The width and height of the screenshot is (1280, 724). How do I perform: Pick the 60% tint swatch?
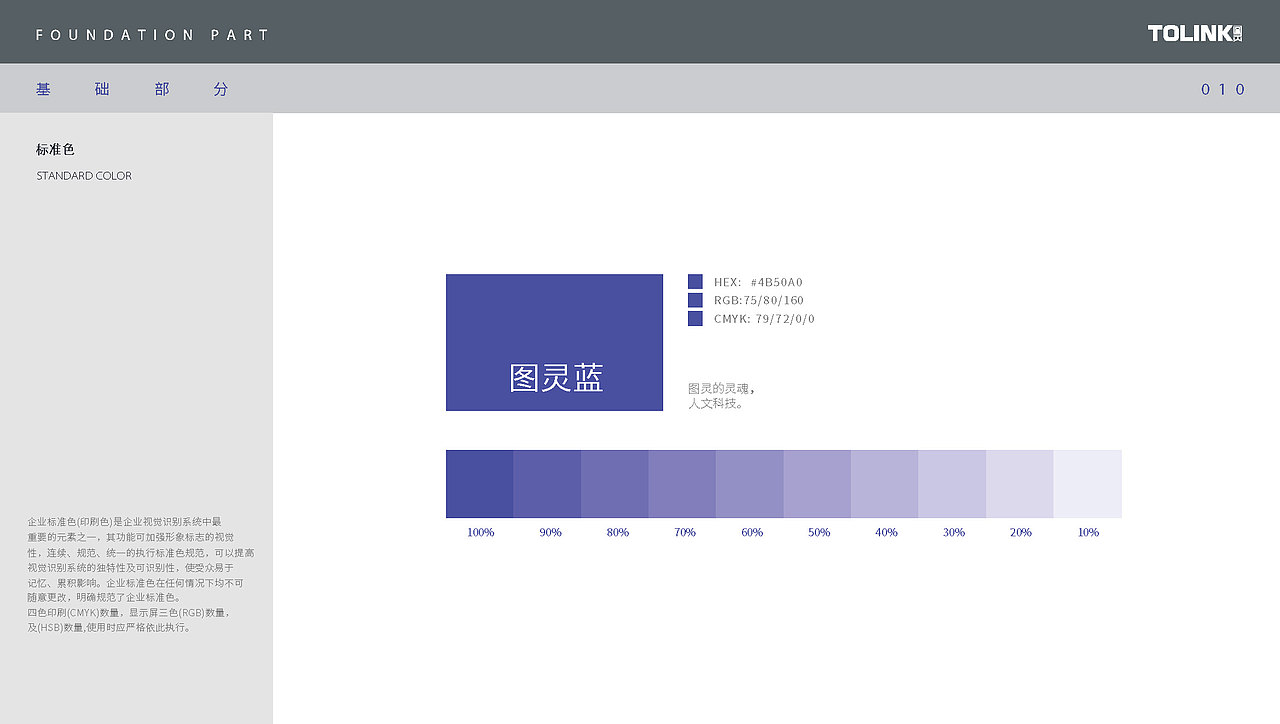(x=750, y=484)
